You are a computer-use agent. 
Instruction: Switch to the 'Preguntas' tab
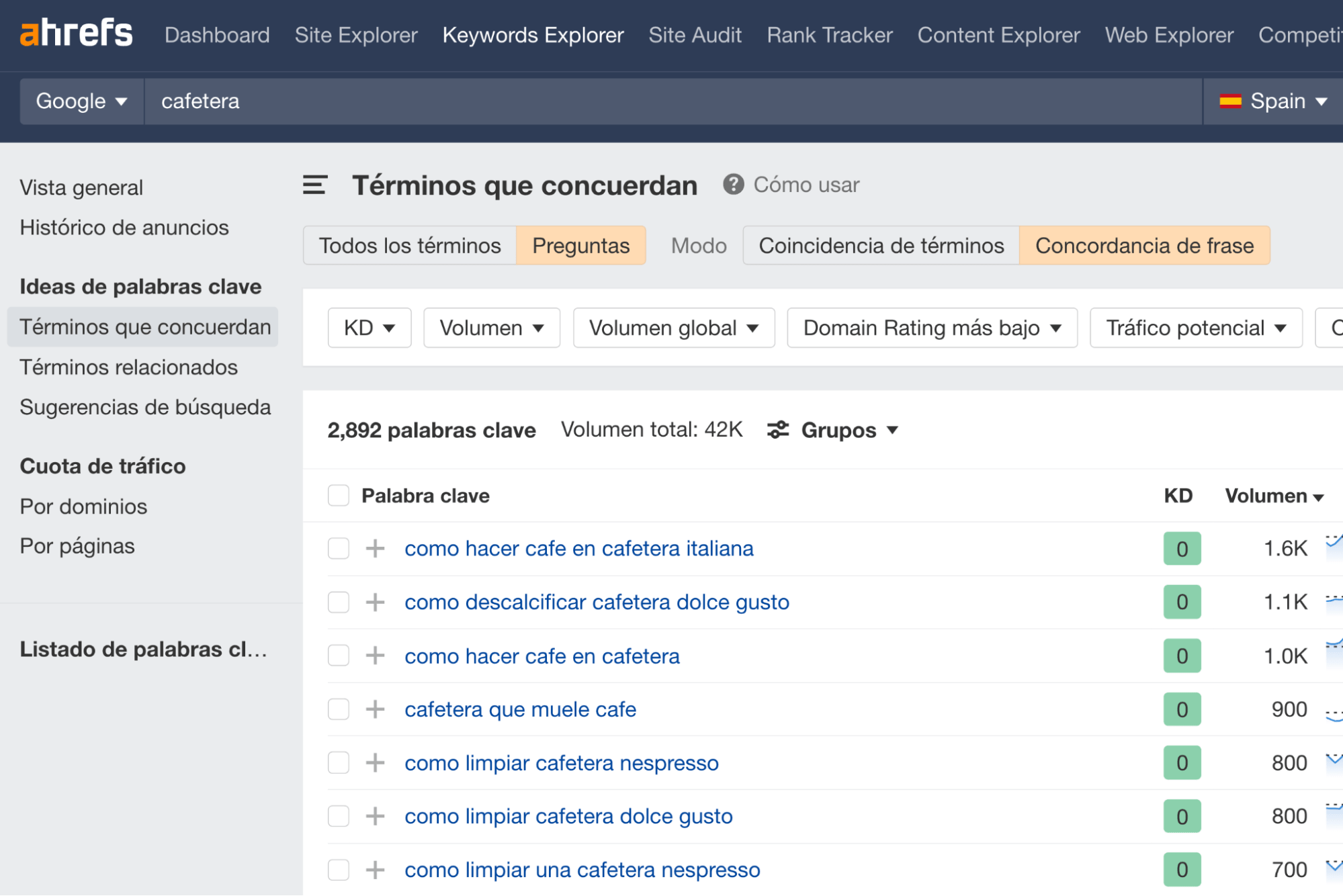pyautogui.click(x=580, y=245)
